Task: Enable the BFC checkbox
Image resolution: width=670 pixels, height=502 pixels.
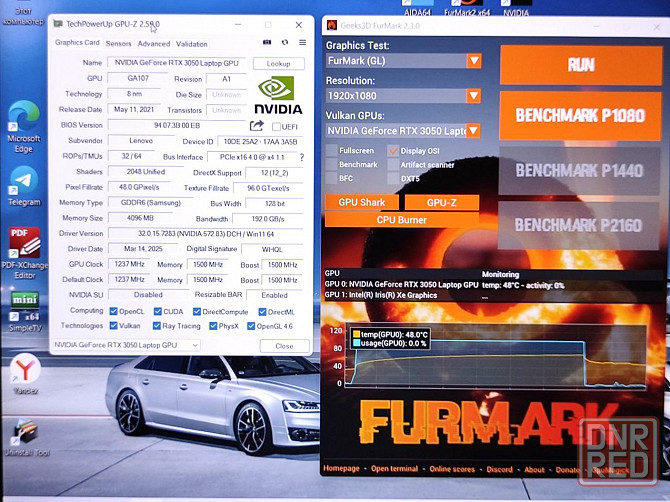Action: pos(332,178)
